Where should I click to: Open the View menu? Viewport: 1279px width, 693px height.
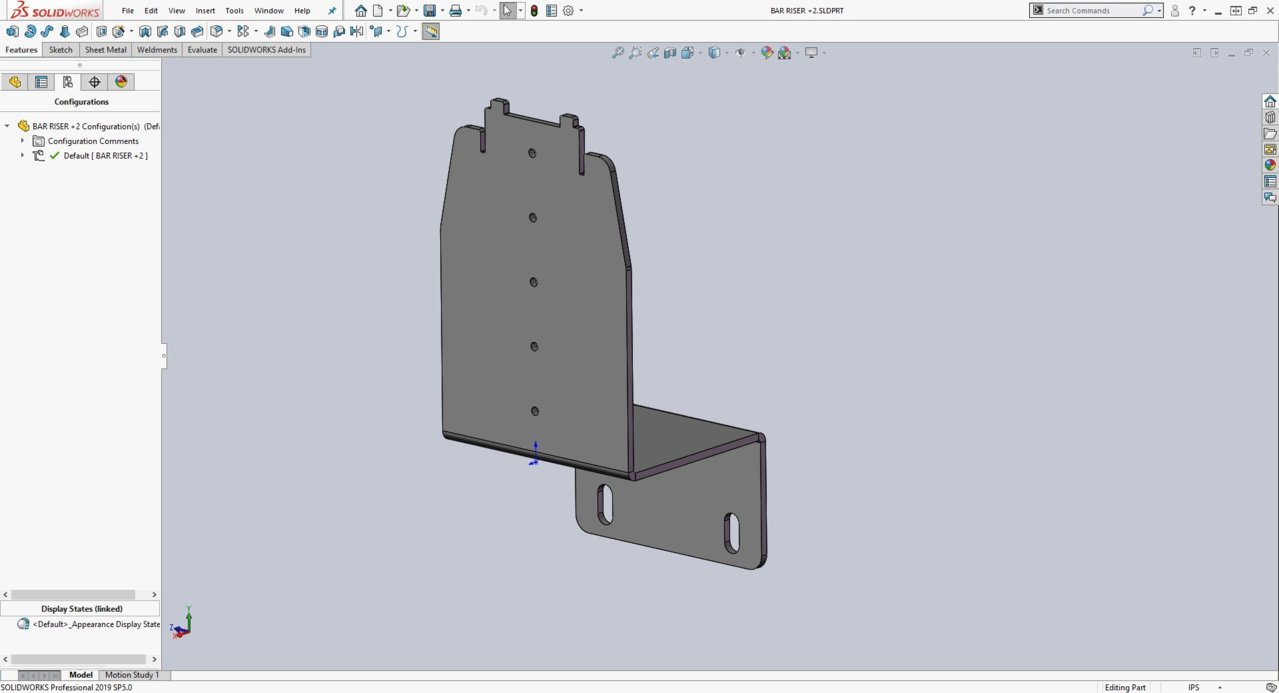tap(177, 11)
